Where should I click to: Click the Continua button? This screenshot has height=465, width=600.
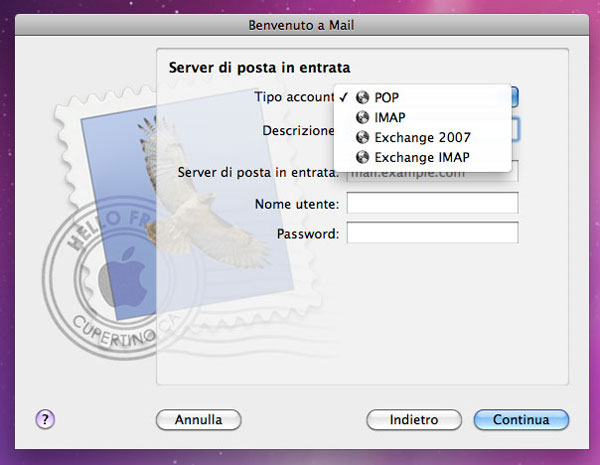click(x=521, y=420)
